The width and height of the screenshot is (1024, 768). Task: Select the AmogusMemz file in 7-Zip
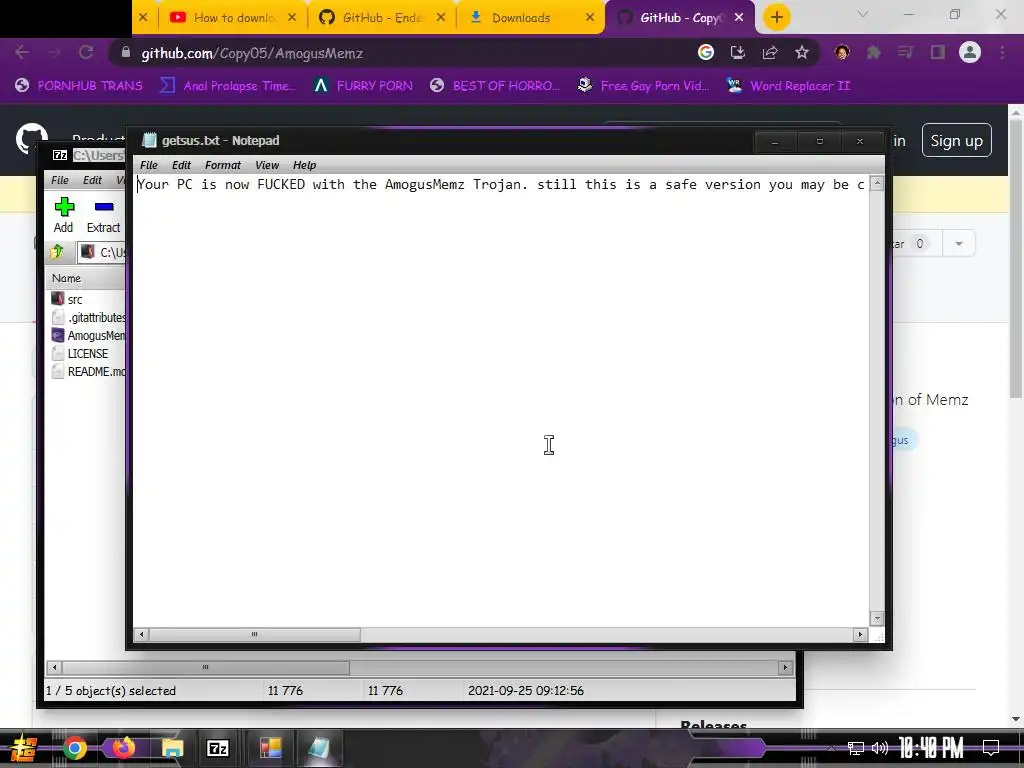pyautogui.click(x=88, y=336)
